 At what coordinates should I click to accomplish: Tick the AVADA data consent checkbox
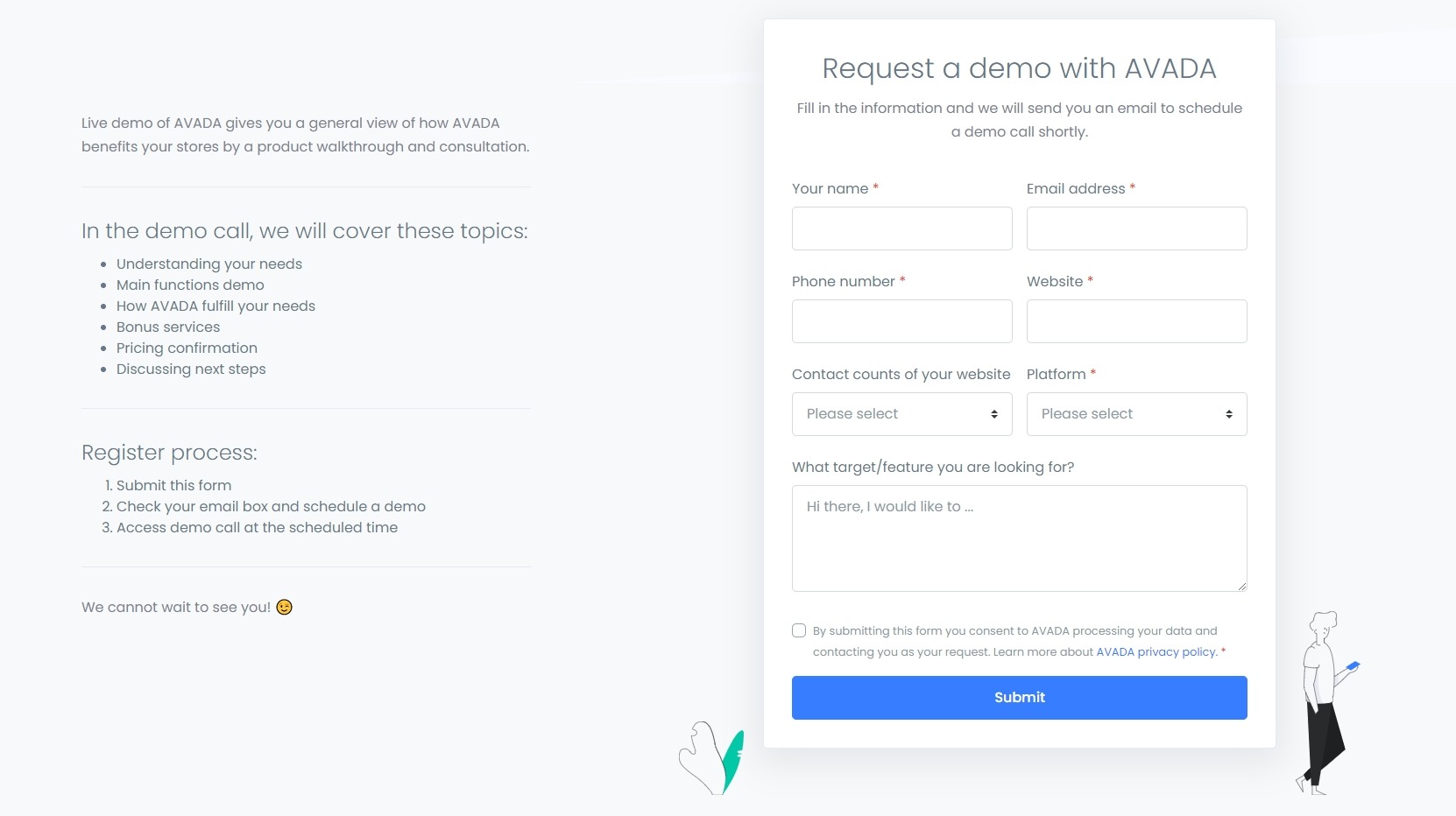(799, 630)
